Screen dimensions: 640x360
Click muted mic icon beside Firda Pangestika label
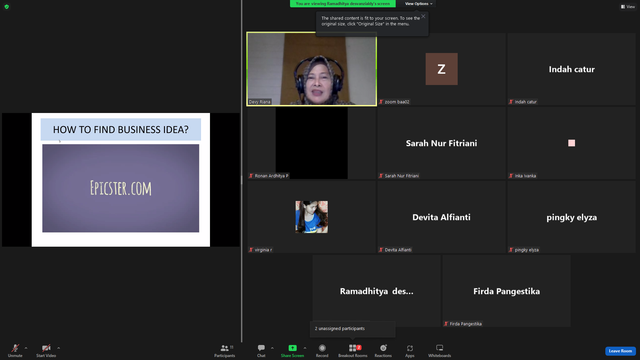tap(446, 324)
